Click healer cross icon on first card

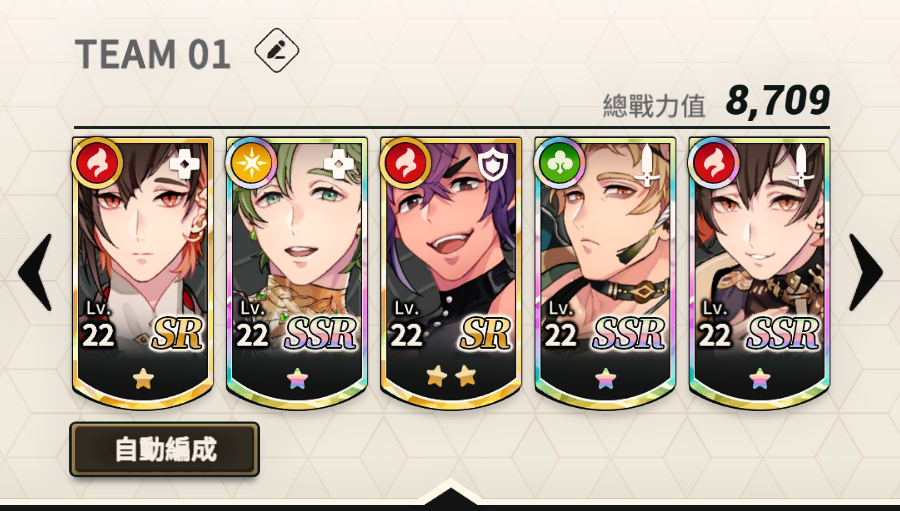[x=185, y=164]
